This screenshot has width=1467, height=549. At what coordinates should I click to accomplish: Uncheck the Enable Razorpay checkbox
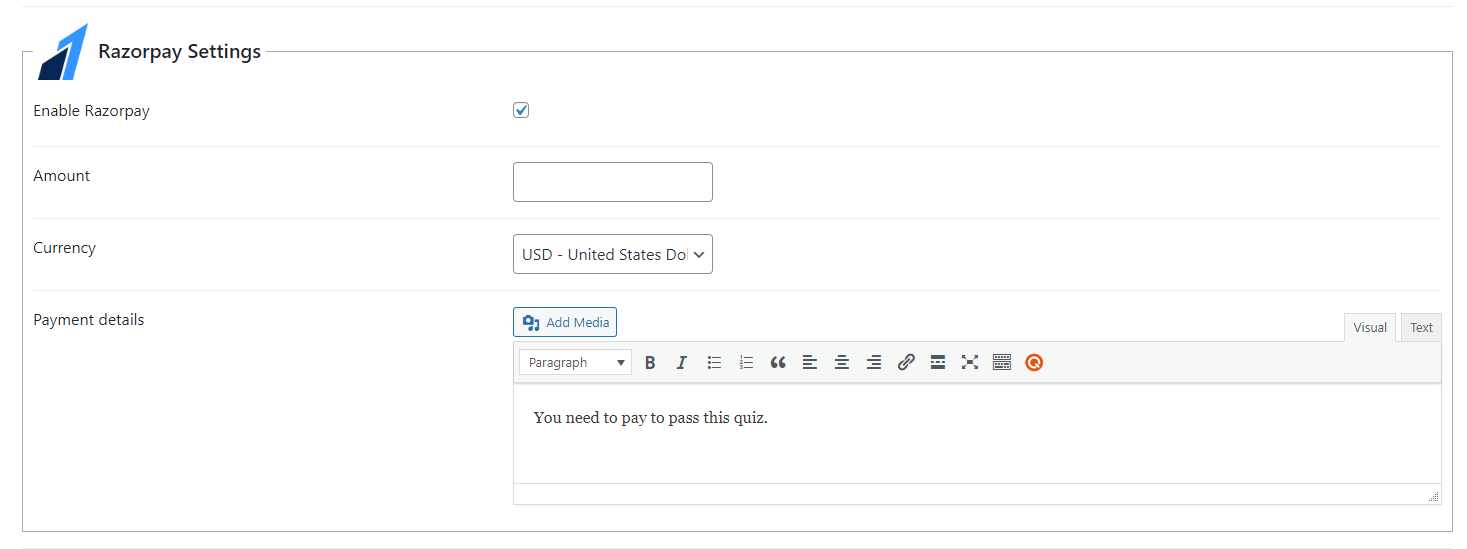point(521,110)
